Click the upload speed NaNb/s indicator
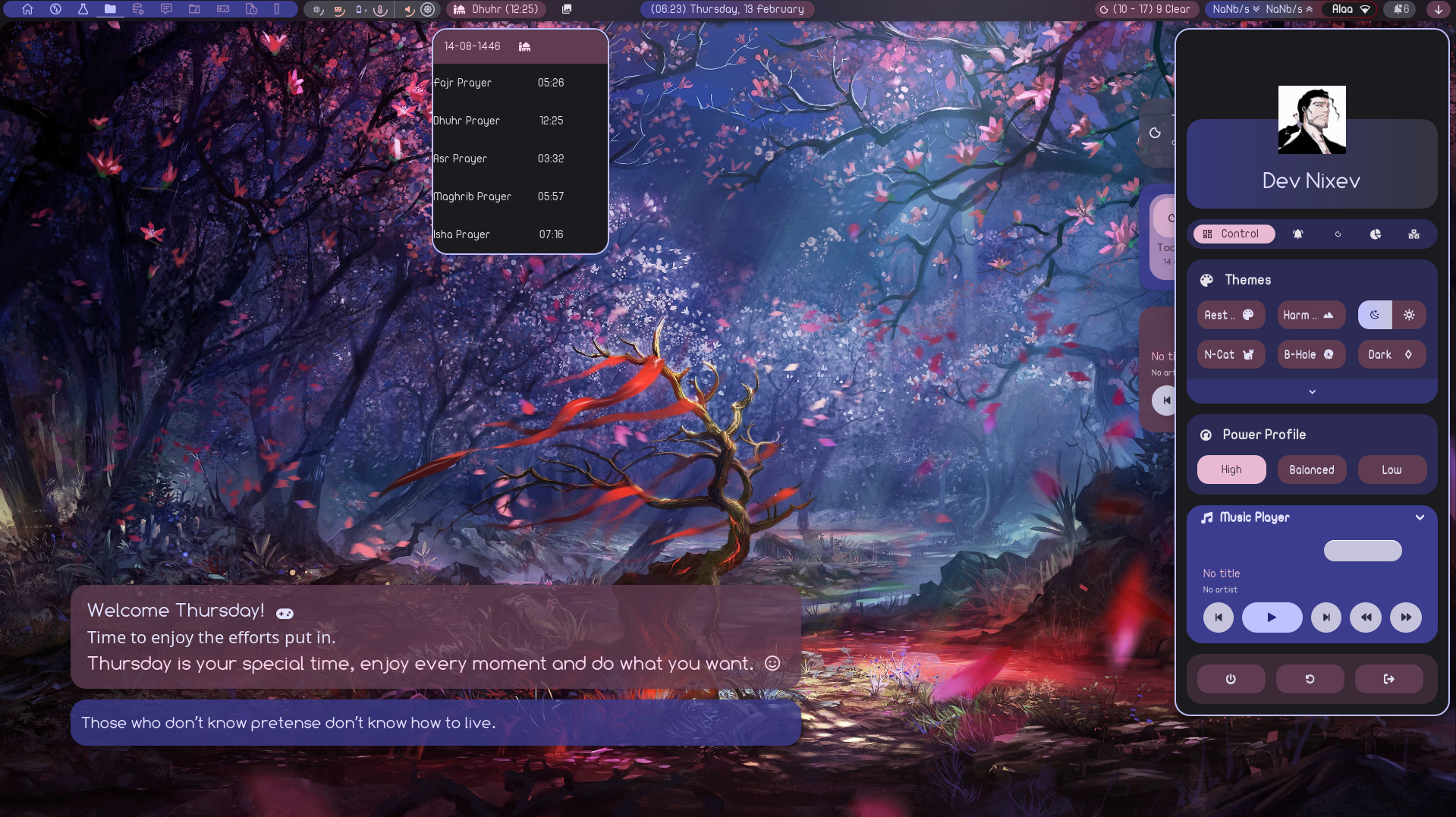1456x817 pixels. pyautogui.click(x=1289, y=9)
